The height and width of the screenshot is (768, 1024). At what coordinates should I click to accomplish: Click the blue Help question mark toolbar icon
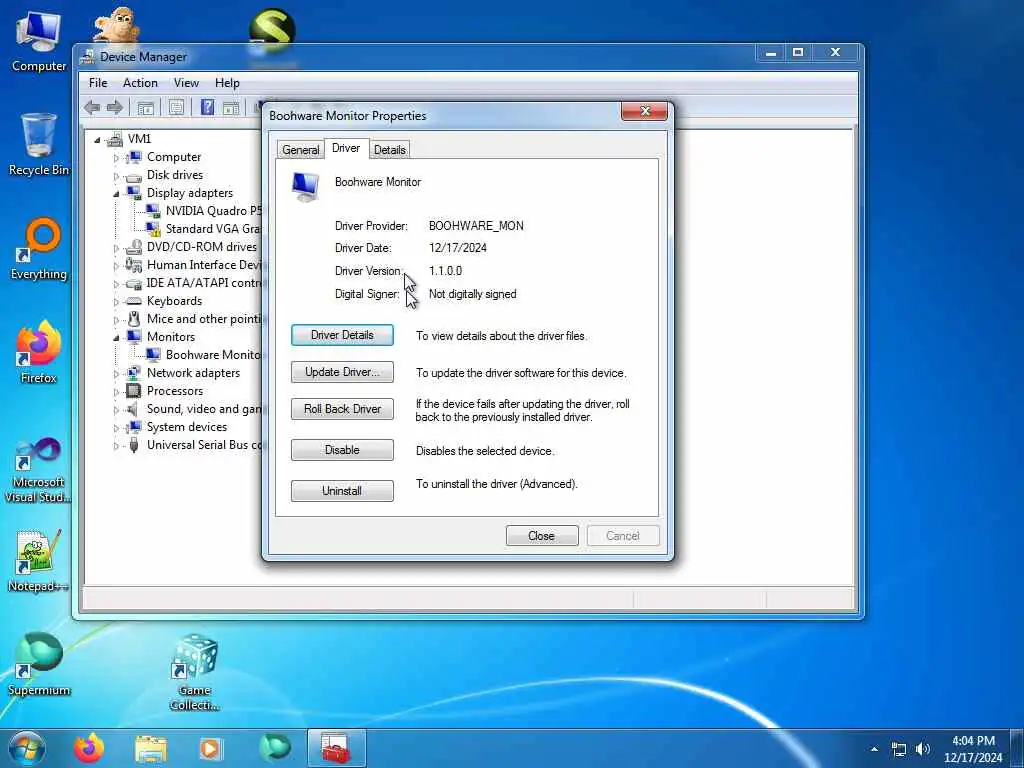click(207, 107)
